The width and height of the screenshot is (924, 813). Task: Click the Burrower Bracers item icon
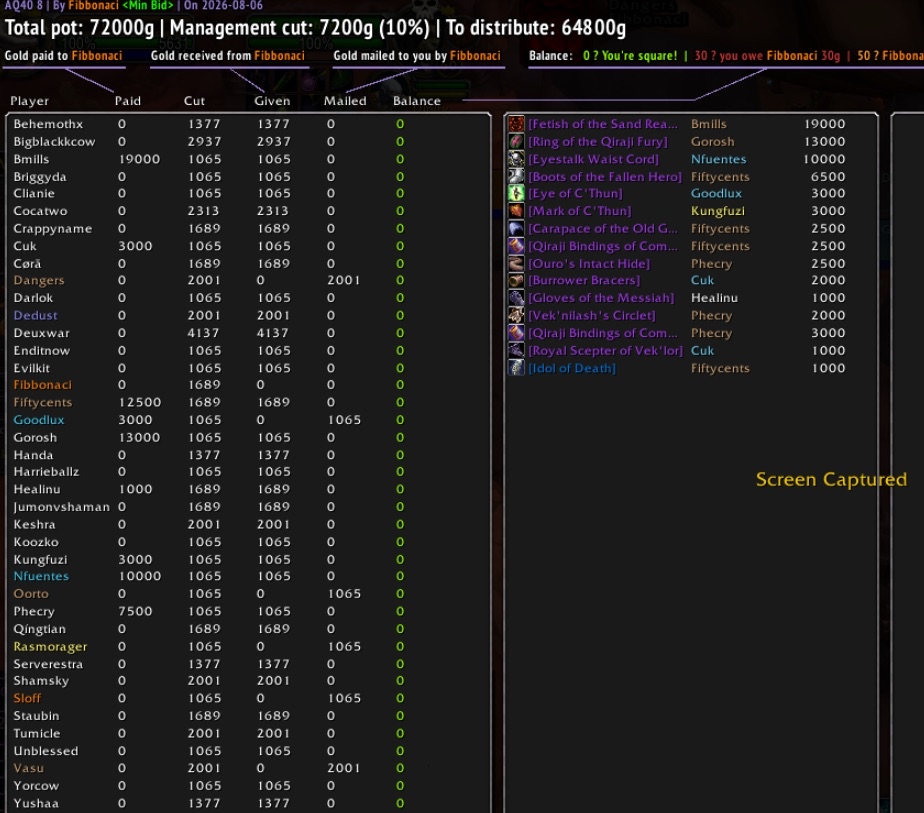point(516,280)
